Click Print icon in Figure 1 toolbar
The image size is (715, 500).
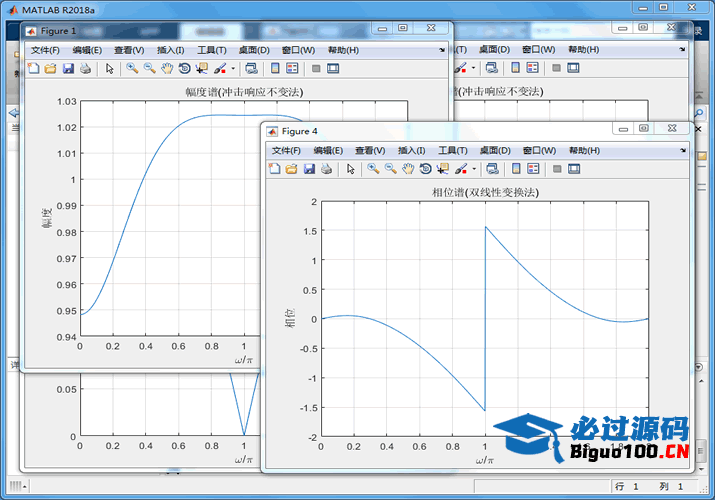click(x=85, y=68)
